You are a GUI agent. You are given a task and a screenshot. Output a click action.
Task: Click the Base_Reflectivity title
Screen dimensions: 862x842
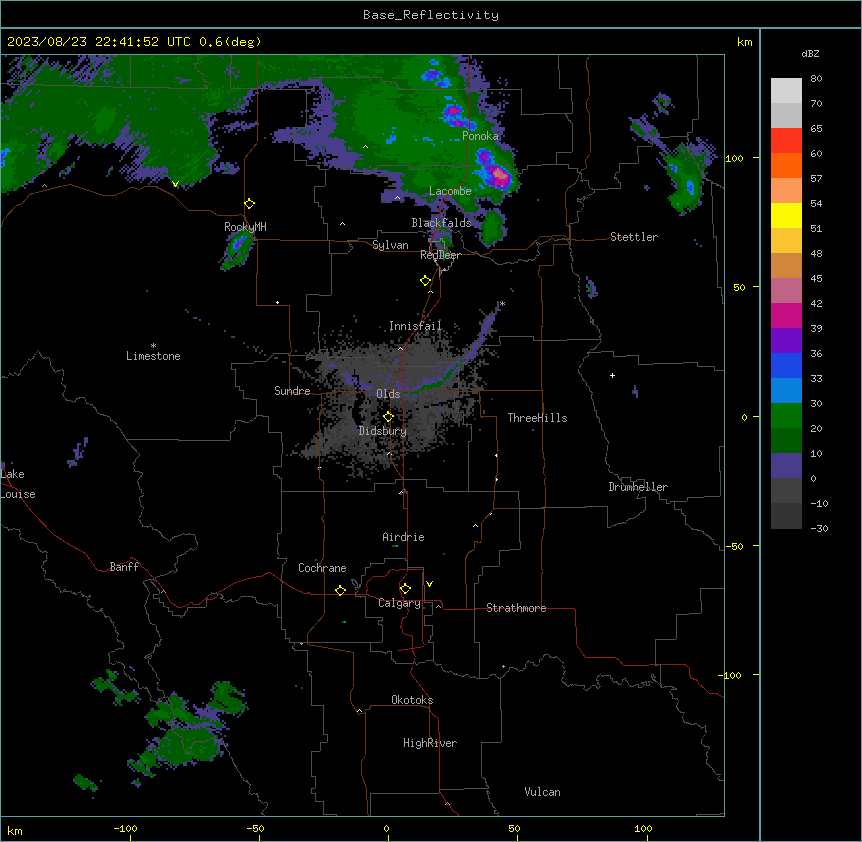tap(431, 15)
